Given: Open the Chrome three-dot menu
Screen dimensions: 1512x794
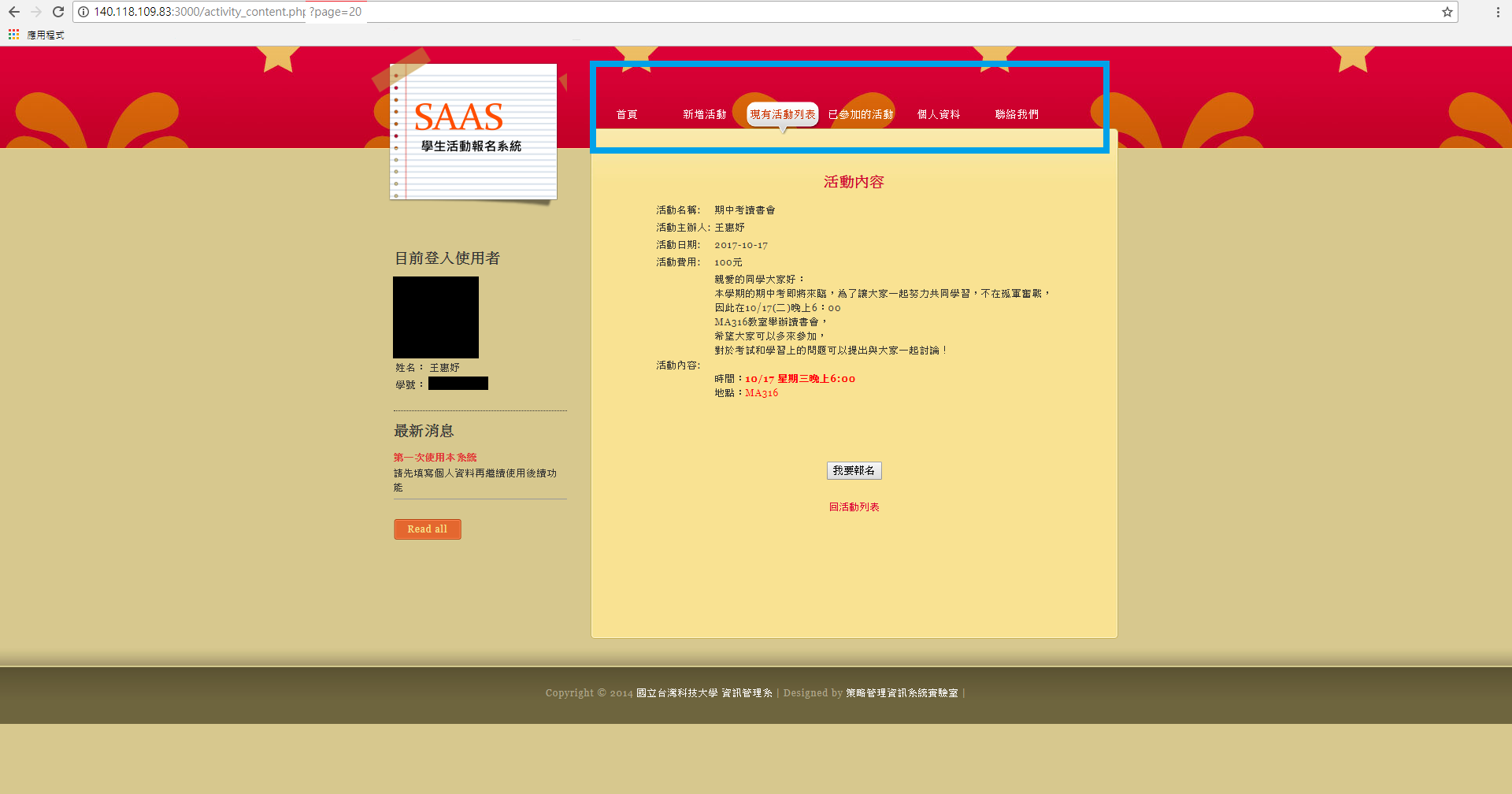Looking at the screenshot, I should [x=1498, y=12].
